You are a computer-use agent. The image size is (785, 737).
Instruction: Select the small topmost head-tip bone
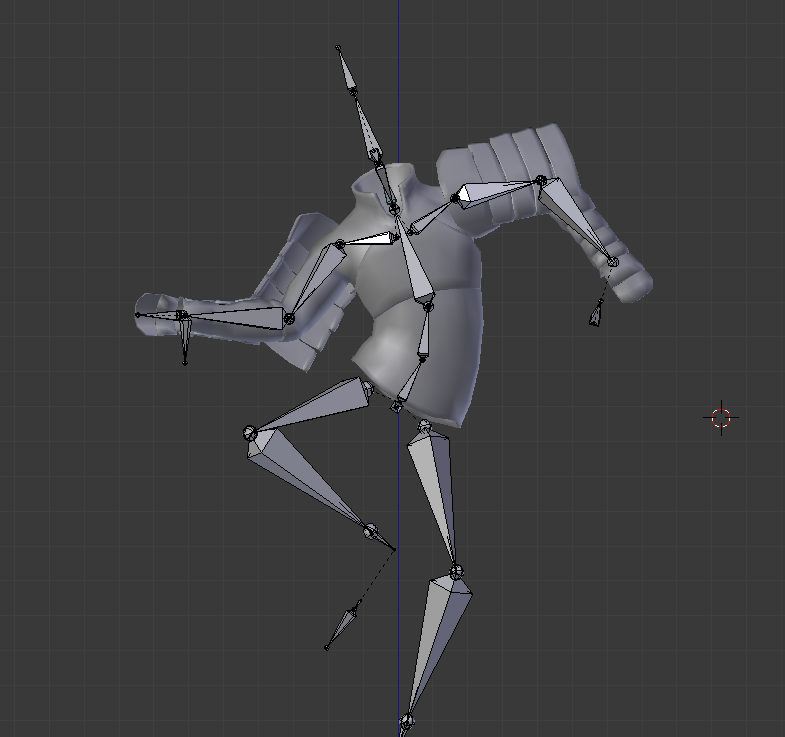tap(346, 70)
